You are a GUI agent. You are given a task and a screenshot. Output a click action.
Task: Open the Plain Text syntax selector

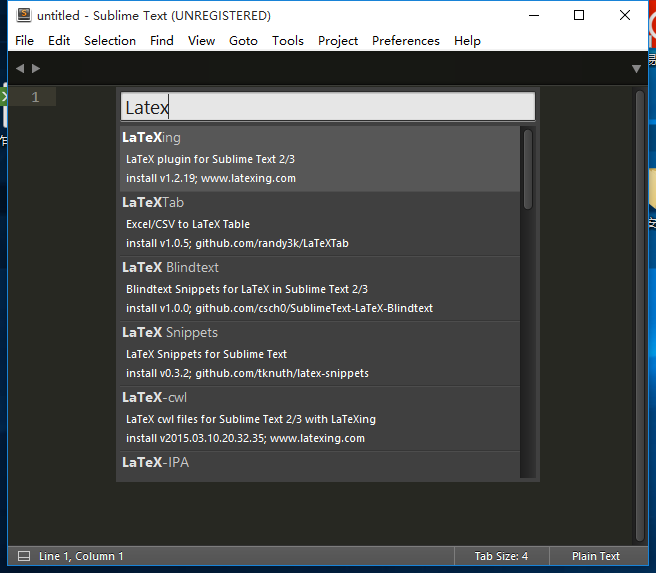[596, 556]
